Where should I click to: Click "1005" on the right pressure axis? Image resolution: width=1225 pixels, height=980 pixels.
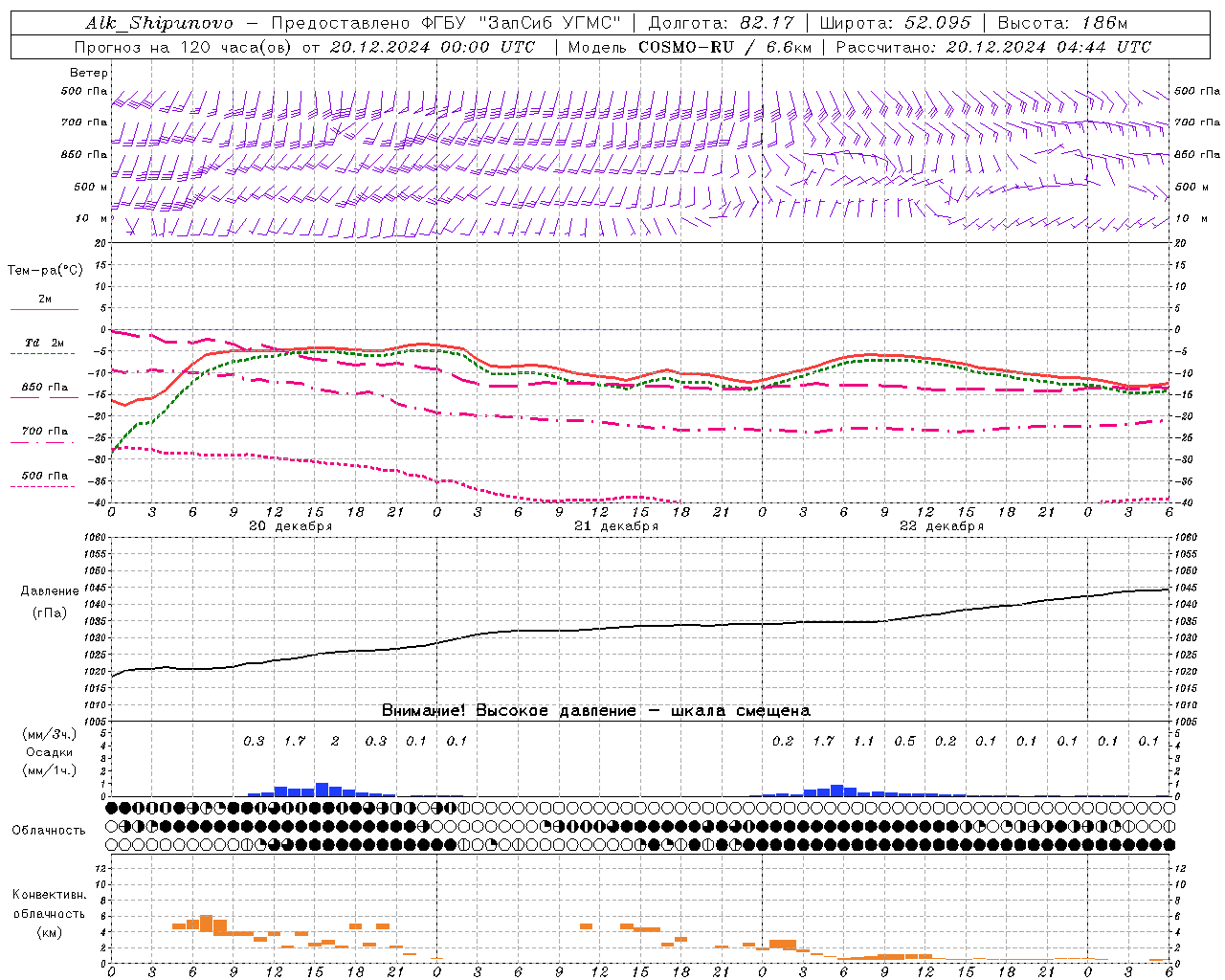click(1186, 721)
